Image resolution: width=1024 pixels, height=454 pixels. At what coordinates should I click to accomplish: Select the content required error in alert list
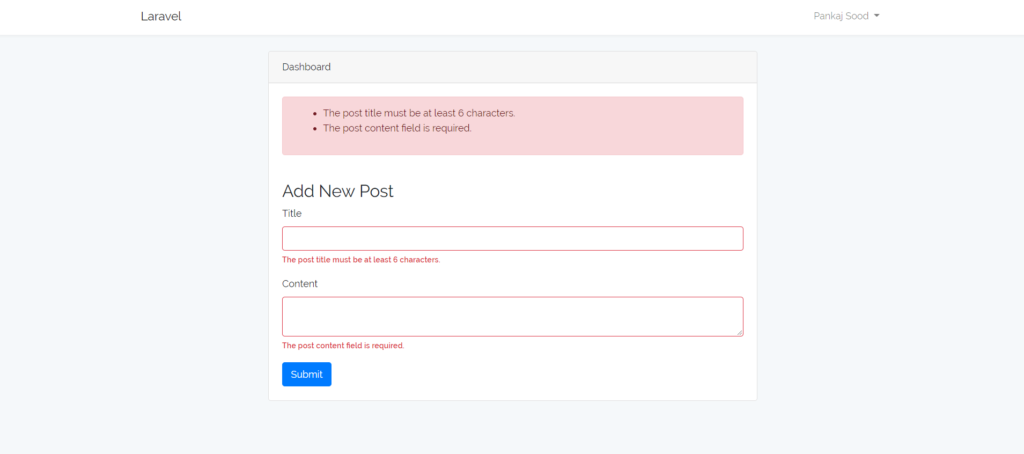[397, 128]
